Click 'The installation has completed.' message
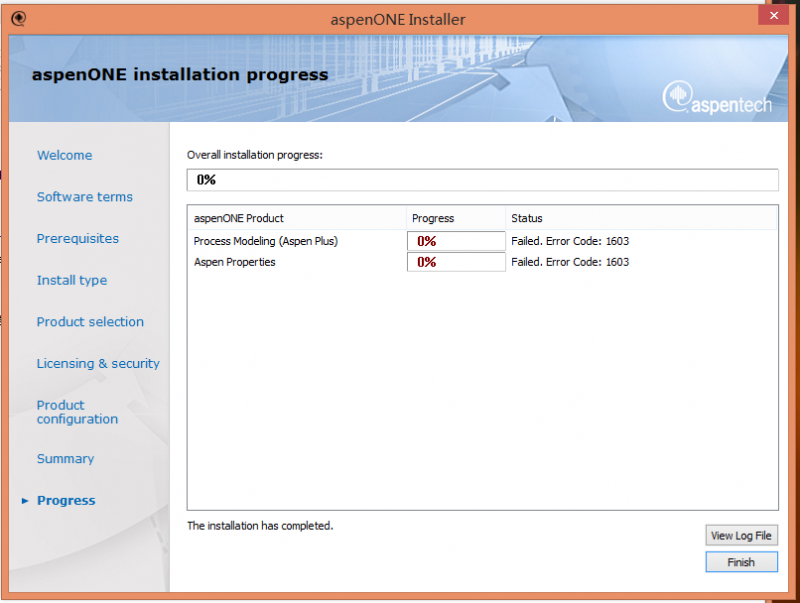The width and height of the screenshot is (800, 603). pyautogui.click(x=260, y=525)
